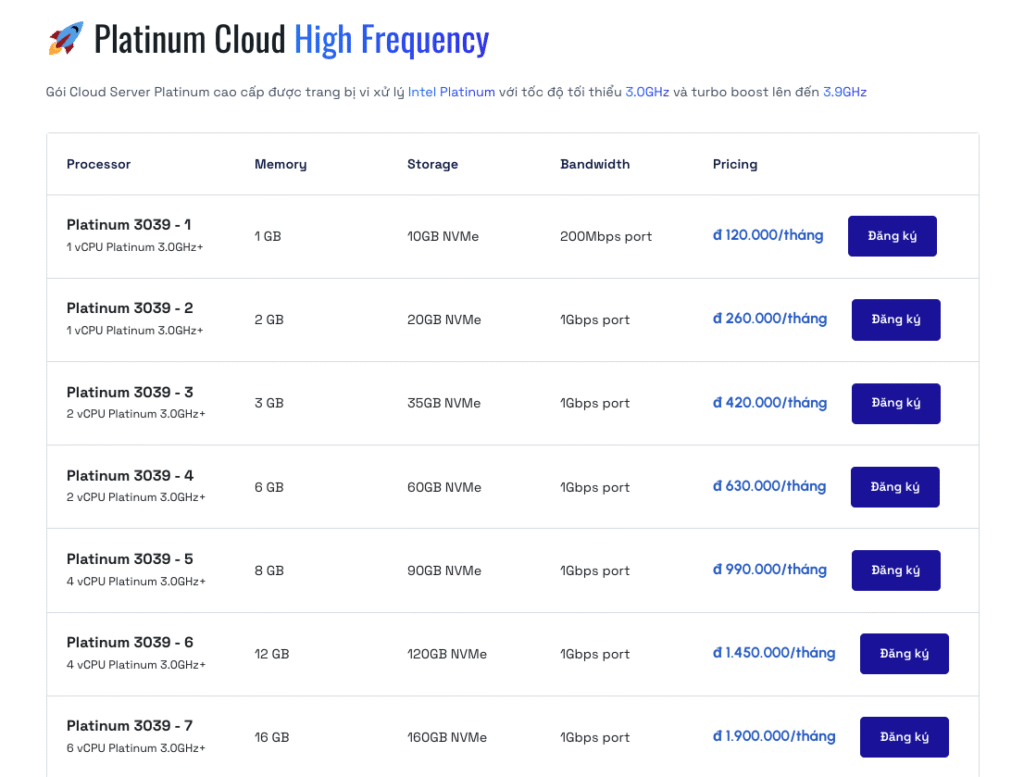
Task: Click the rocket icon beside Platinum Cloud heading
Action: pos(66,39)
